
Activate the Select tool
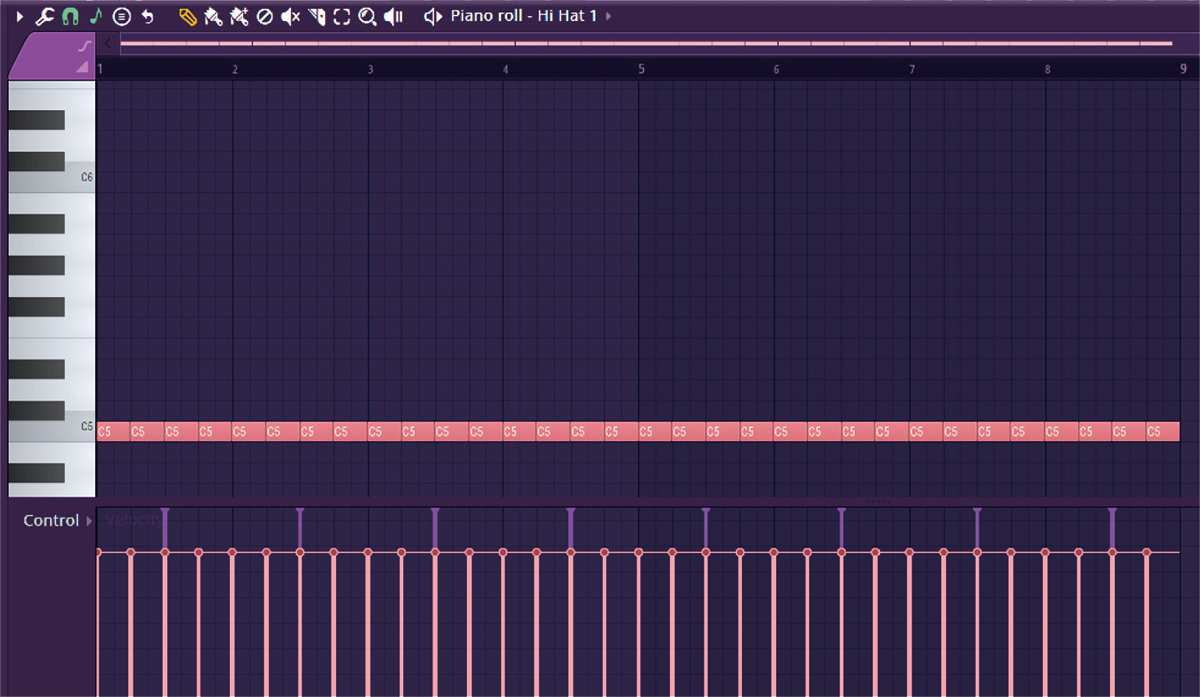[341, 15]
